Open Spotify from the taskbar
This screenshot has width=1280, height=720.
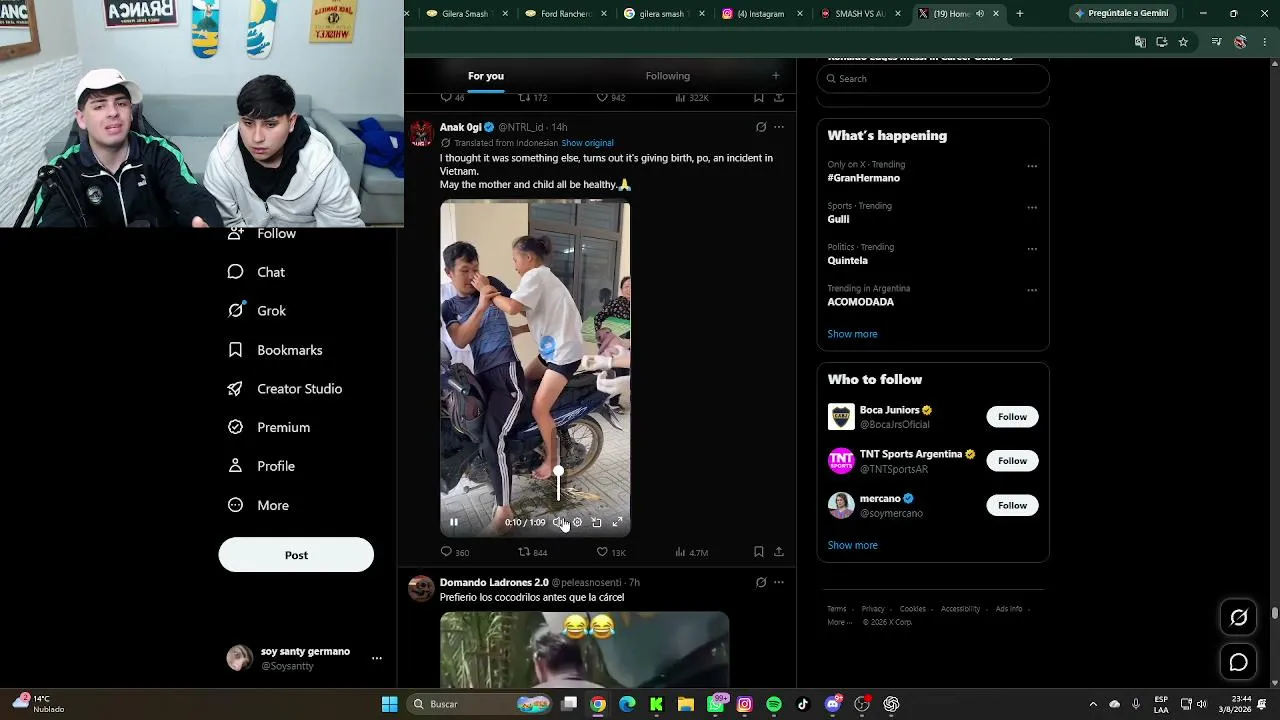774,704
